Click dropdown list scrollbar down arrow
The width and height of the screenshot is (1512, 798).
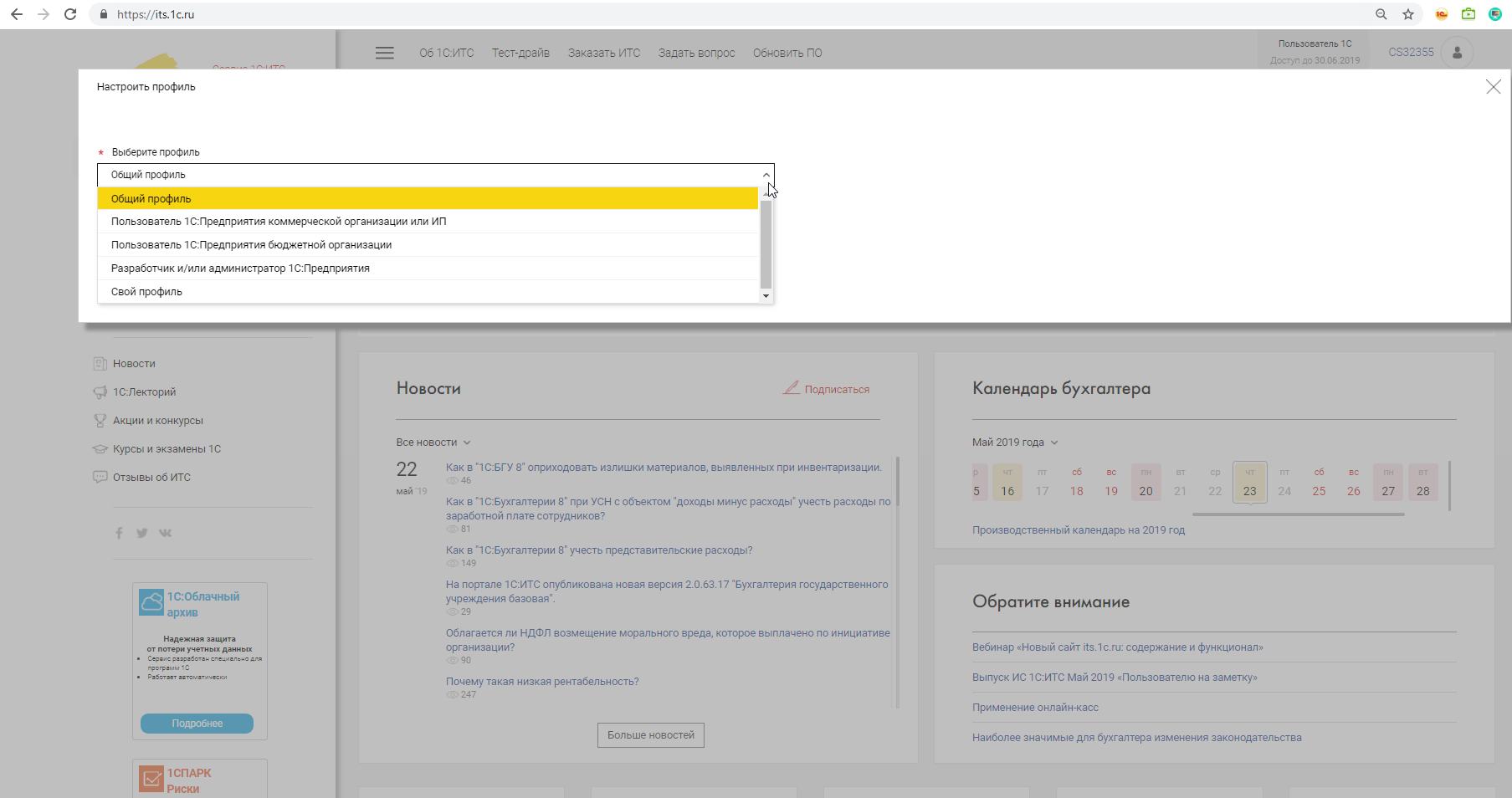coord(766,296)
